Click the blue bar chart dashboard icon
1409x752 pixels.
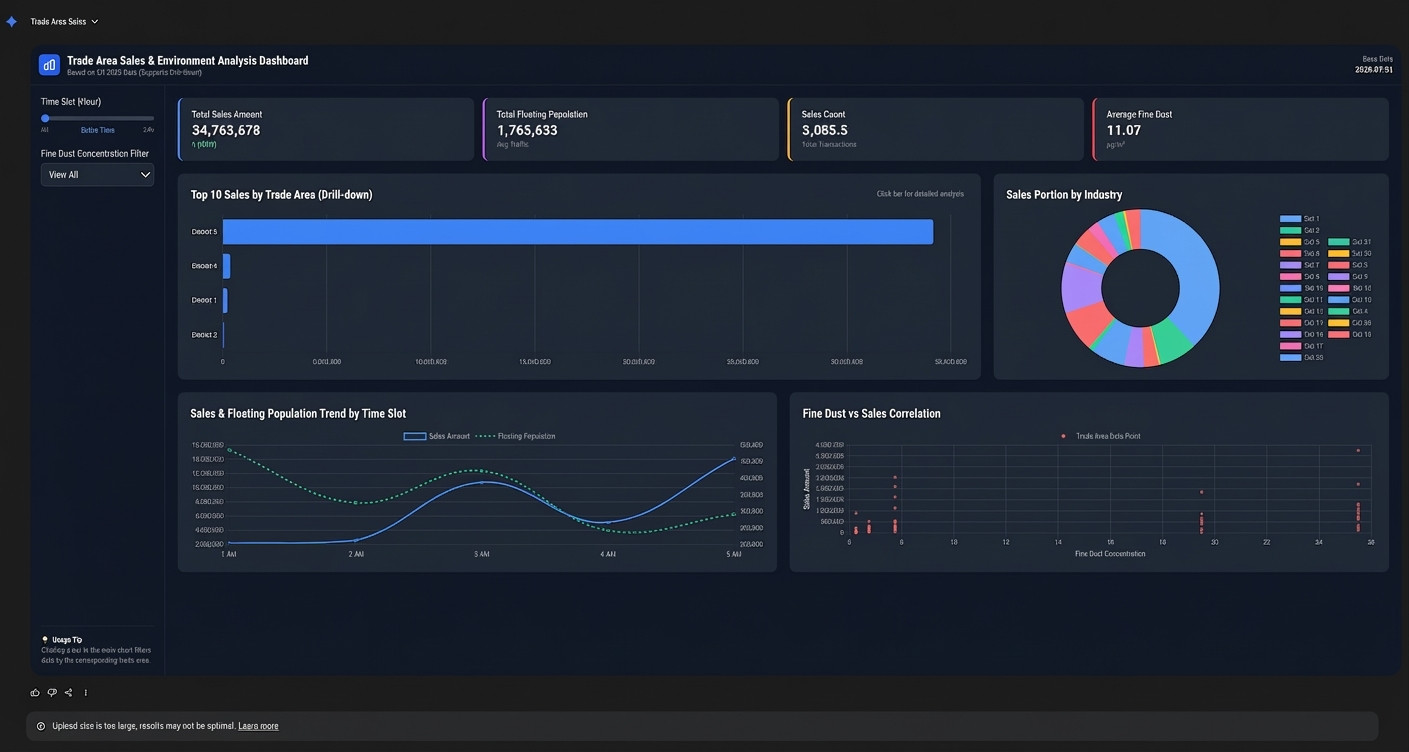point(49,64)
